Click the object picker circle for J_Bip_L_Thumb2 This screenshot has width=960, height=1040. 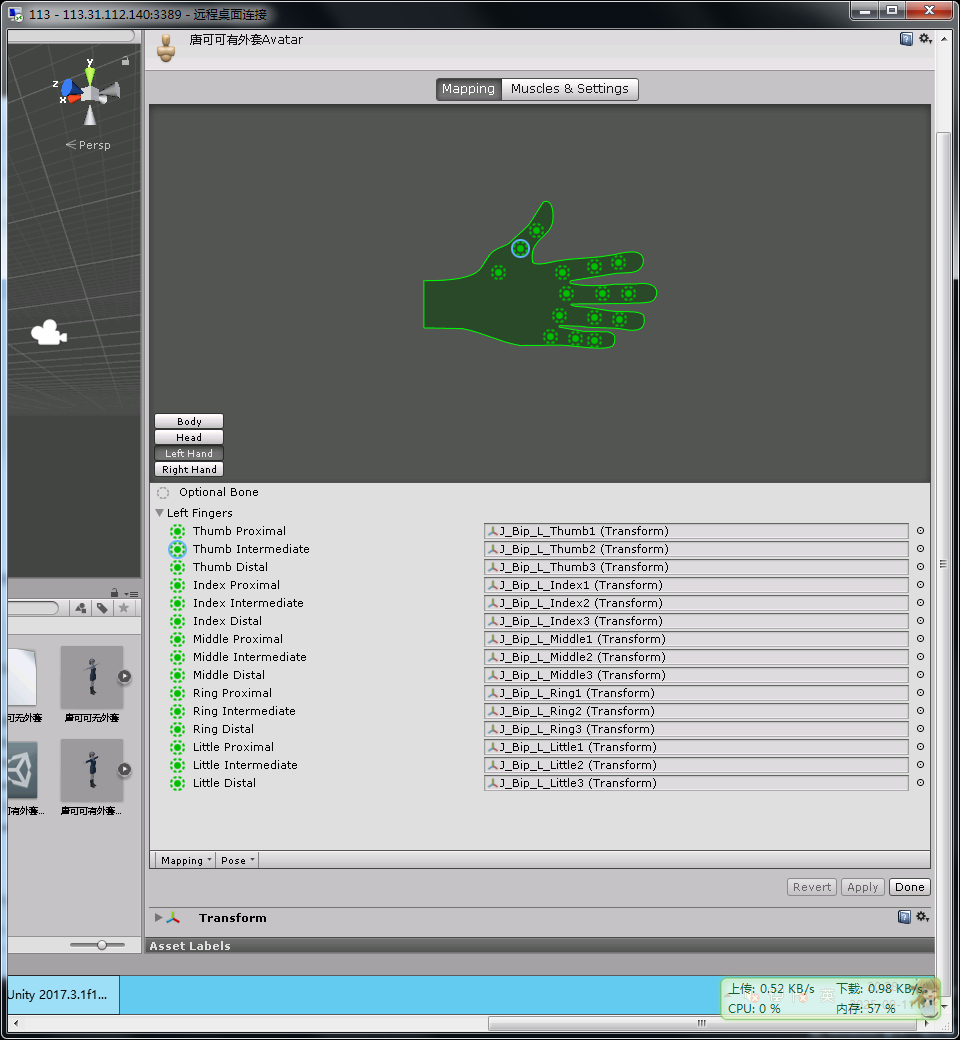tap(920, 549)
